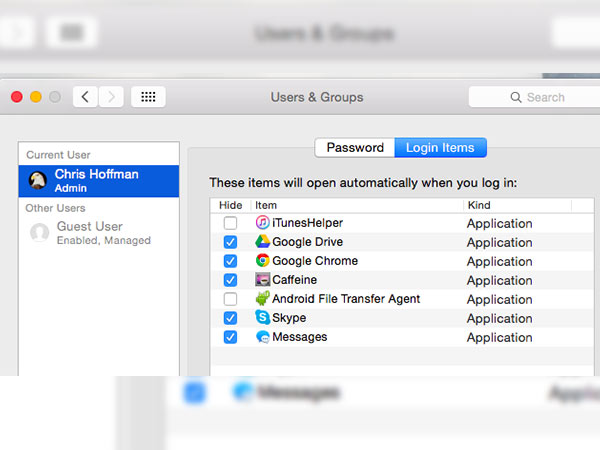600x450 pixels.
Task: Click Application kind in the Messages row
Action: (499, 338)
